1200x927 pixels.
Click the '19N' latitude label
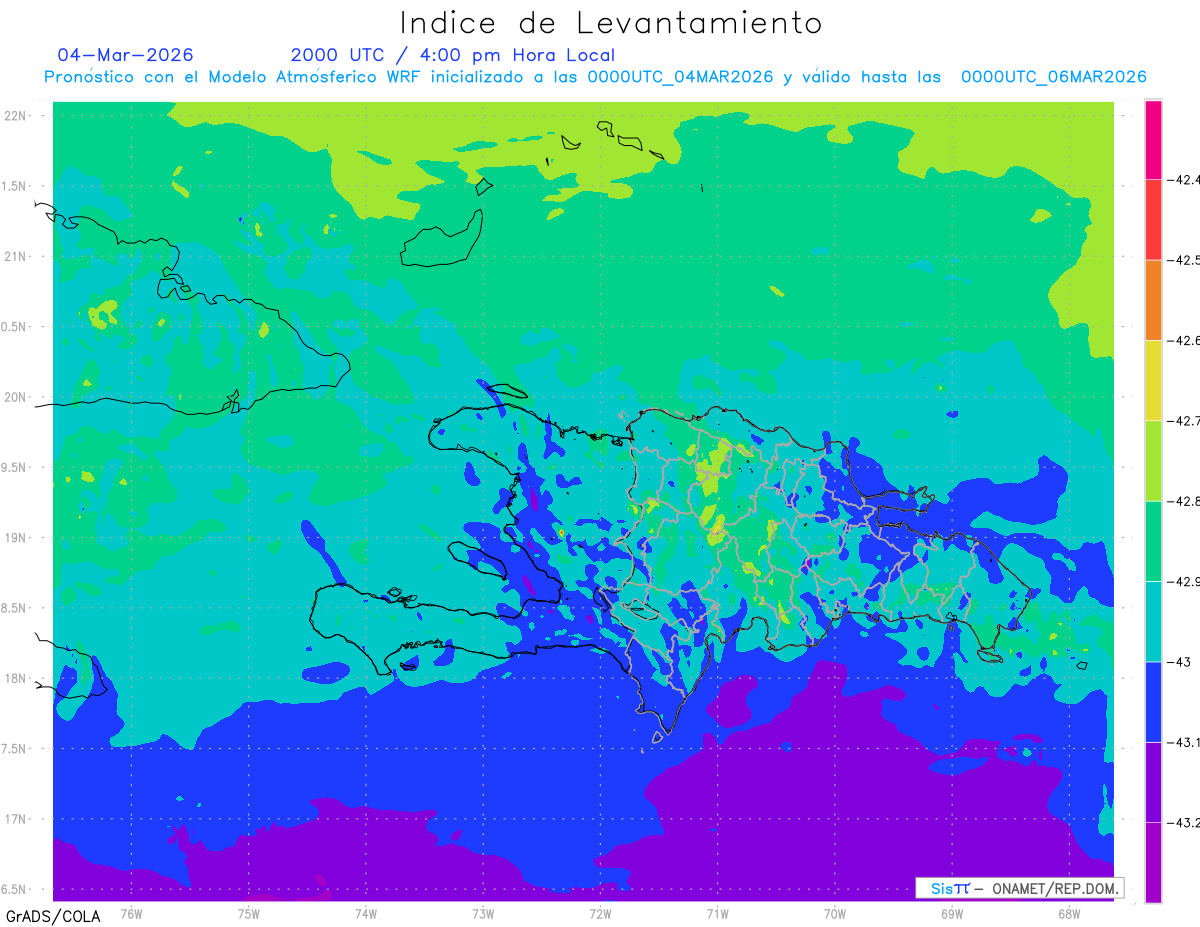click(x=17, y=538)
